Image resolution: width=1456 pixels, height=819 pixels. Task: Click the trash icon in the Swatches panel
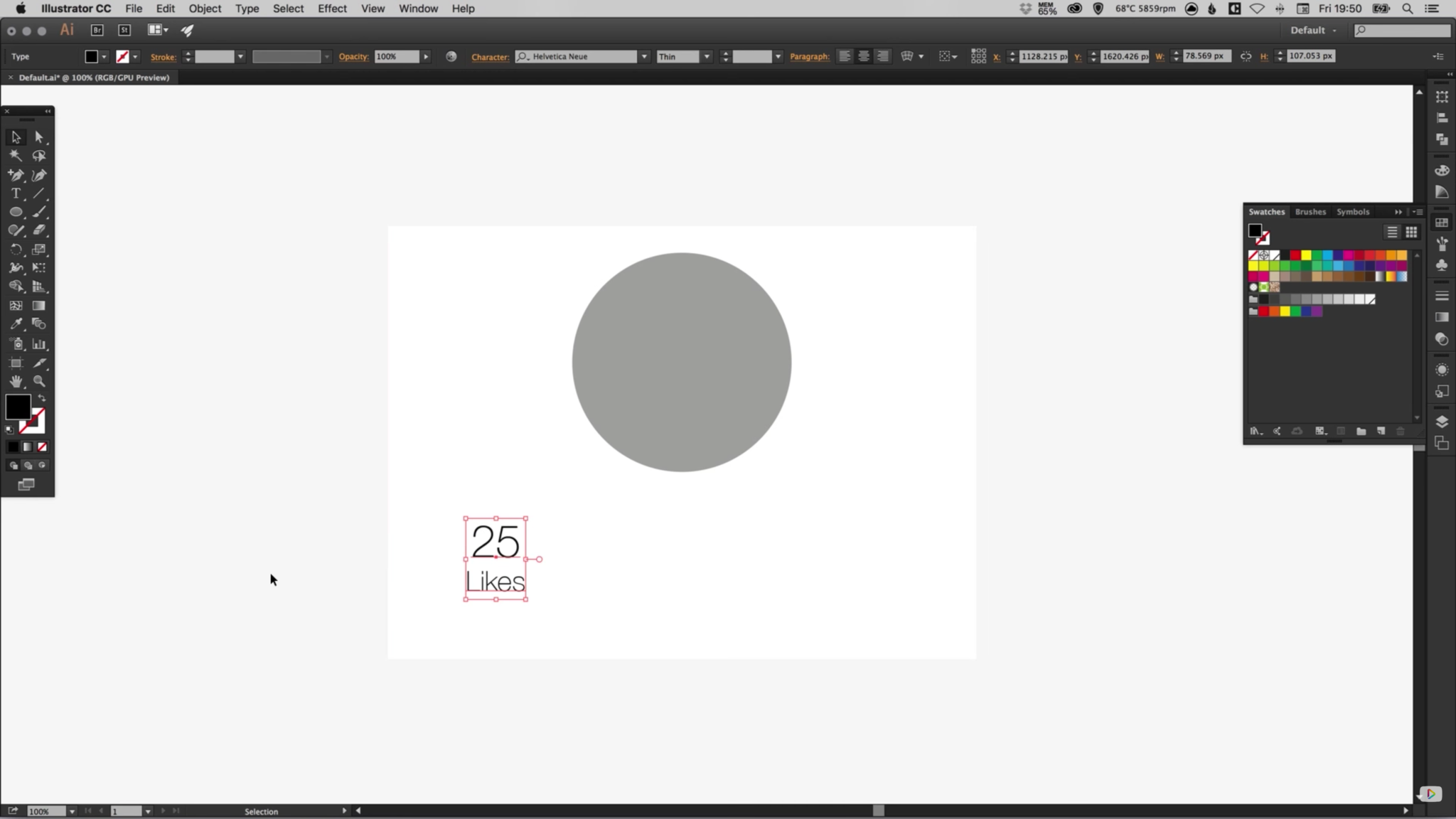pyautogui.click(x=1399, y=432)
